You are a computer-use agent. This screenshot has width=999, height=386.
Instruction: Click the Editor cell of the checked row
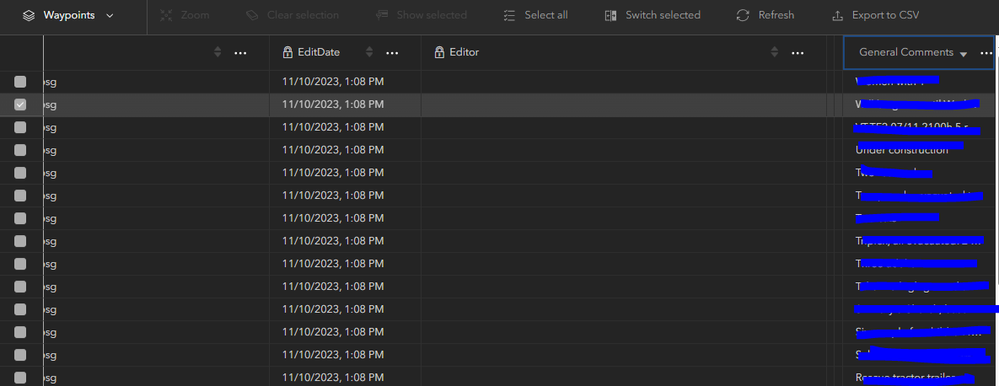point(624,104)
